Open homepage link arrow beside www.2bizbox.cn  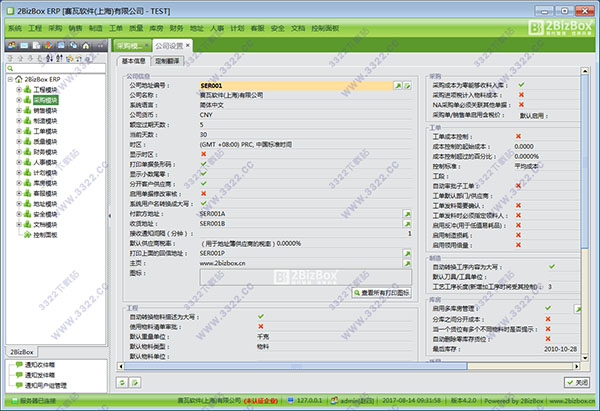coord(408,263)
